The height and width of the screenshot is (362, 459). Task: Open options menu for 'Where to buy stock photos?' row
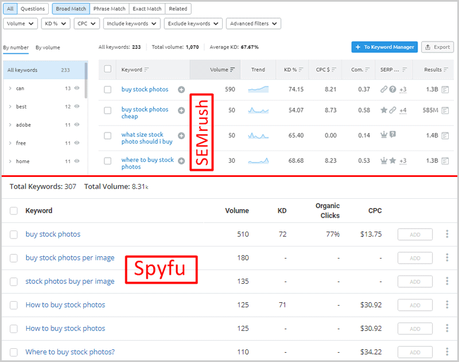click(447, 352)
